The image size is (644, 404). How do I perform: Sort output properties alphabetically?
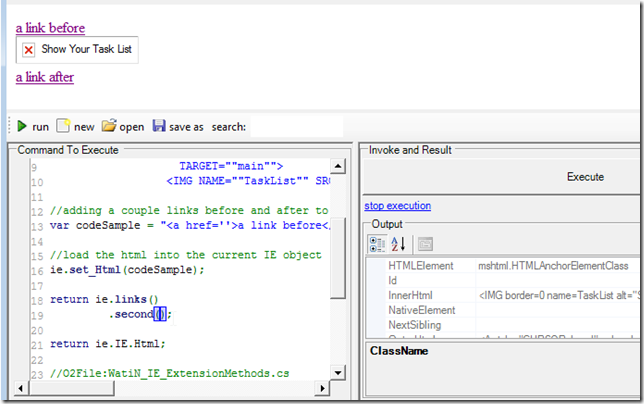[398, 243]
